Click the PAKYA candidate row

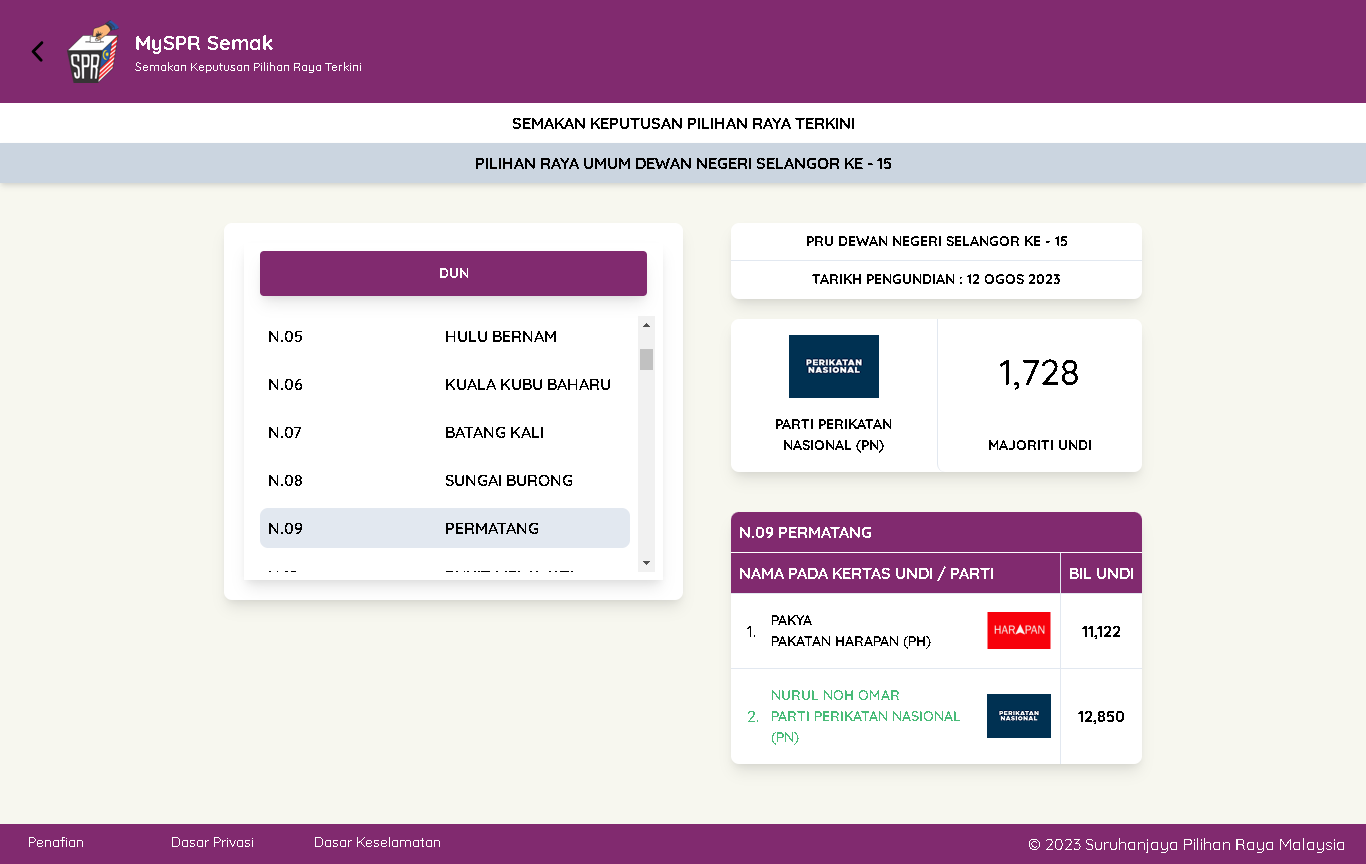[850, 631]
